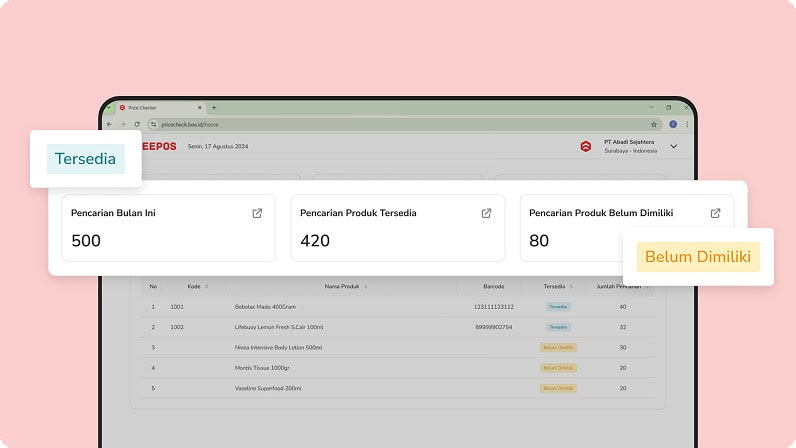Click the Barcode column header
The height and width of the screenshot is (448, 796).
coord(493,286)
